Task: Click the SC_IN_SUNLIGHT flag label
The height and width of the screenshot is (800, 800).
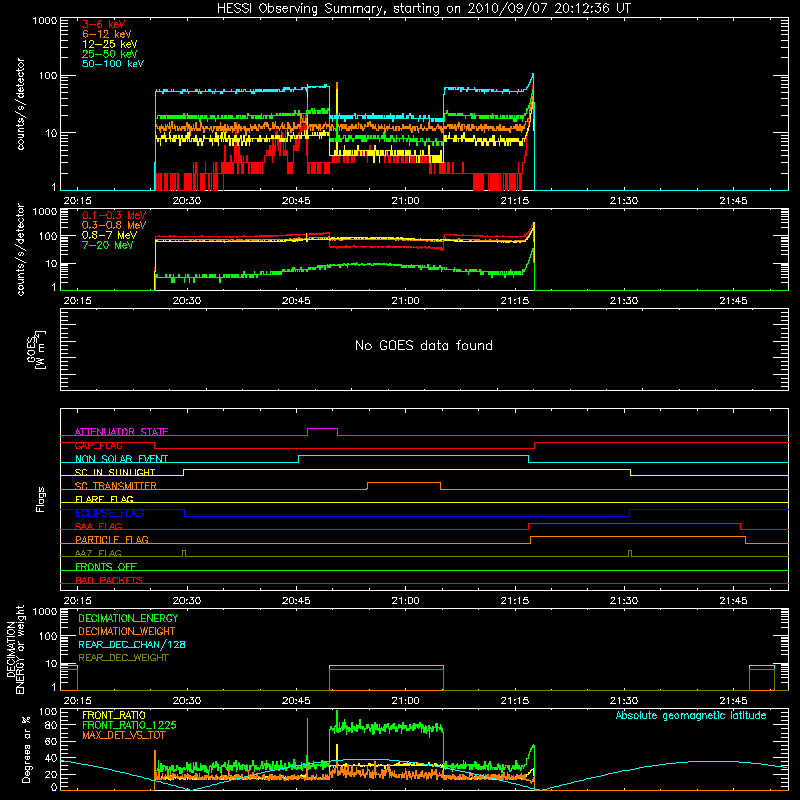Action: coord(115,472)
